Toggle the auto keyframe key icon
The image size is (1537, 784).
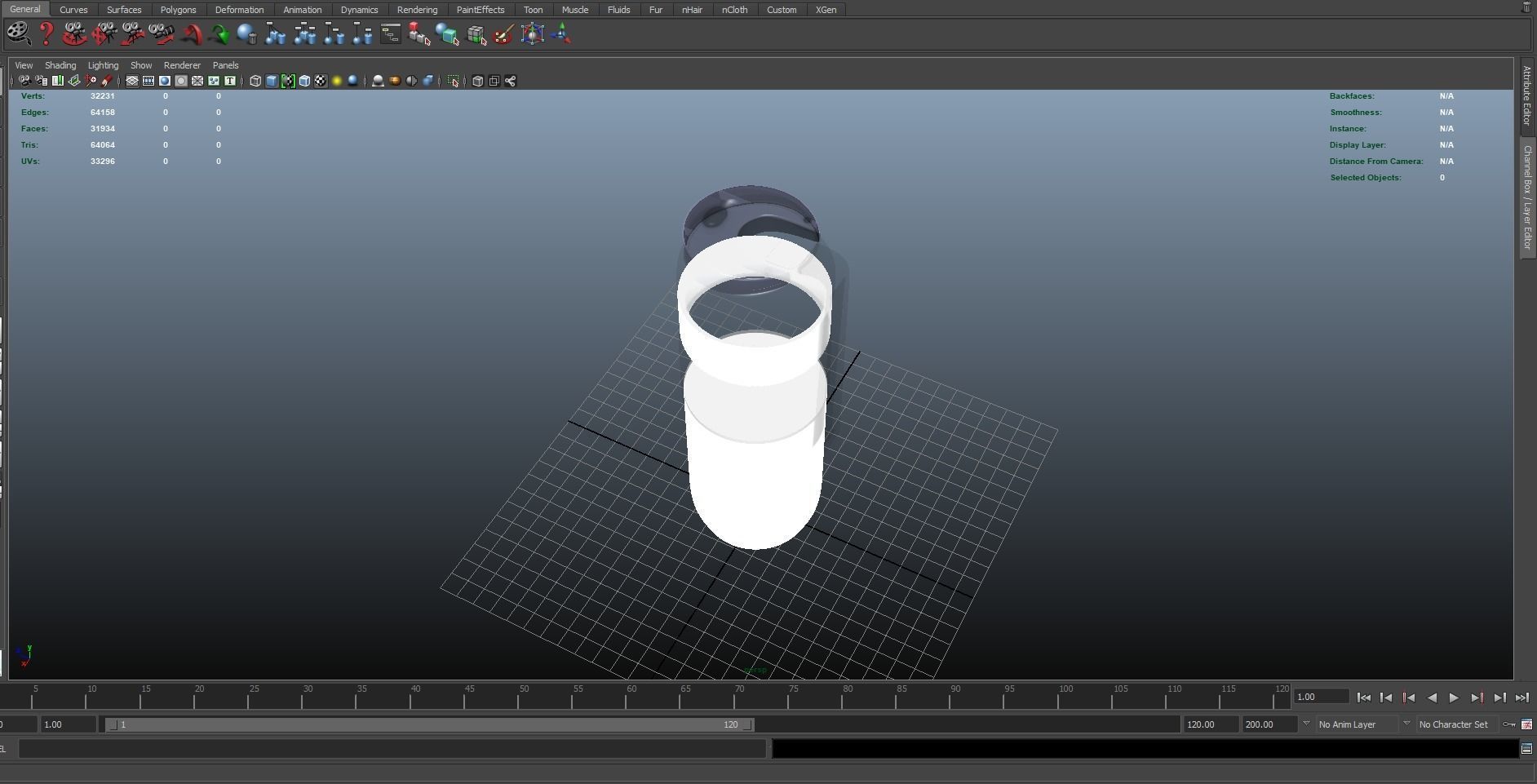tap(1509, 724)
